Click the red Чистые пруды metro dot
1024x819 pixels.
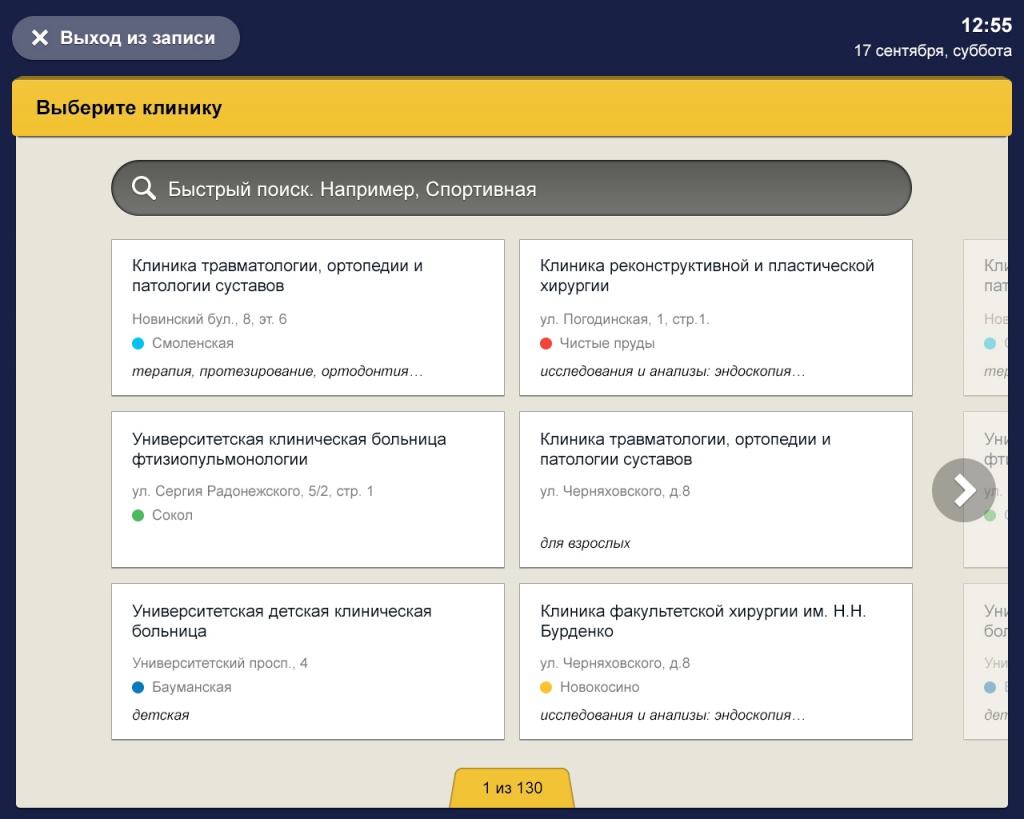(x=546, y=343)
